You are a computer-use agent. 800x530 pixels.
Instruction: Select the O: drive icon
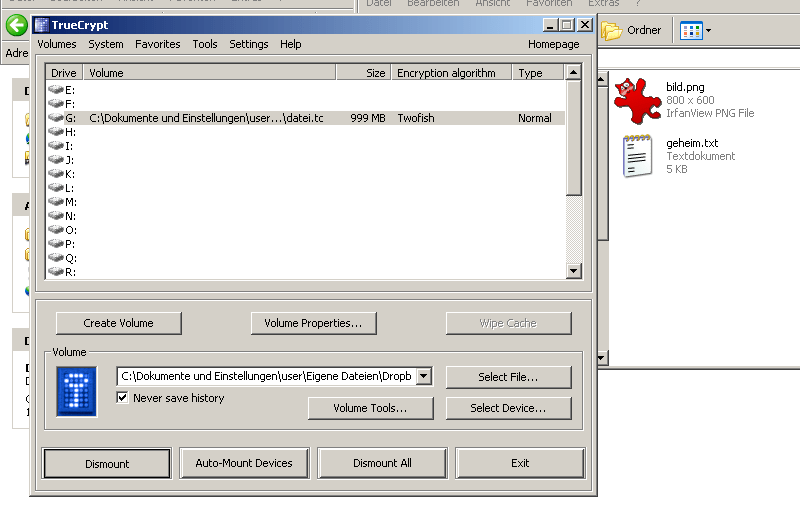coord(56,230)
